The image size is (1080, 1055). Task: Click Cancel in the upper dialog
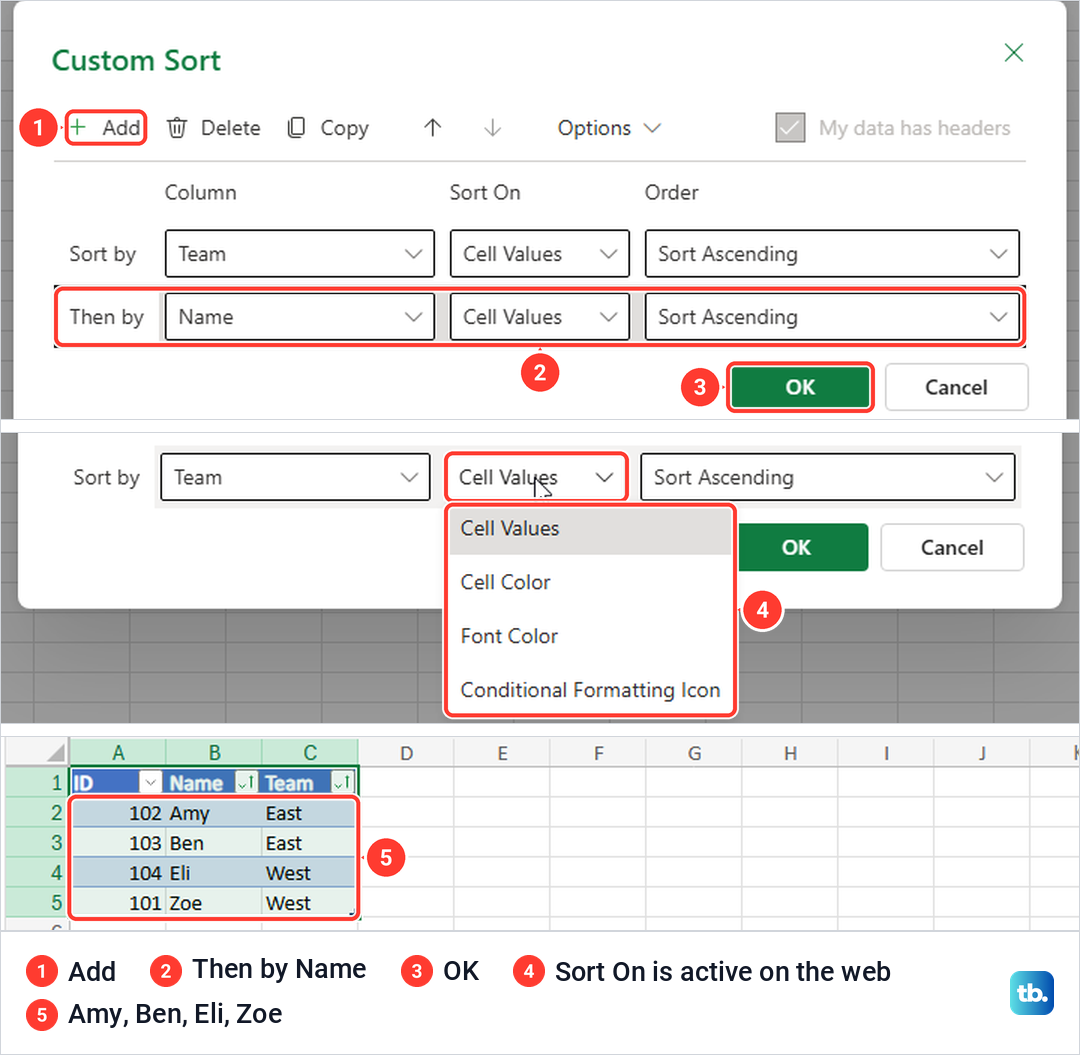pyautogui.click(x=956, y=387)
